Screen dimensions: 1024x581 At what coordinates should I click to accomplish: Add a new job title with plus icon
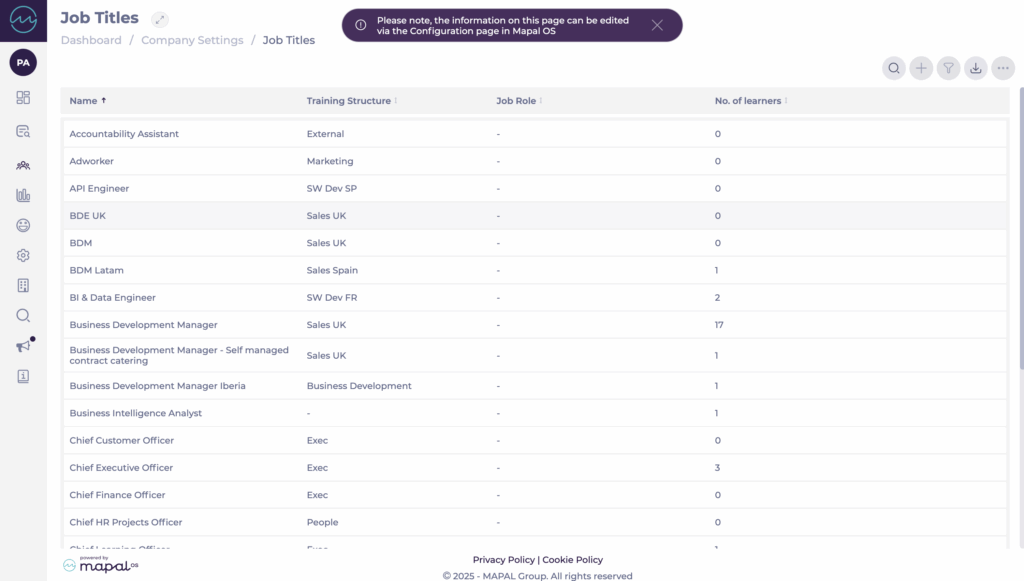(x=921, y=68)
